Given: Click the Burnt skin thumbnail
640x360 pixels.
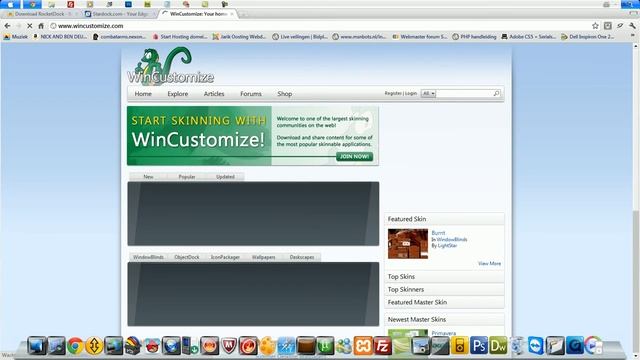Looking at the screenshot, I should (x=408, y=244).
